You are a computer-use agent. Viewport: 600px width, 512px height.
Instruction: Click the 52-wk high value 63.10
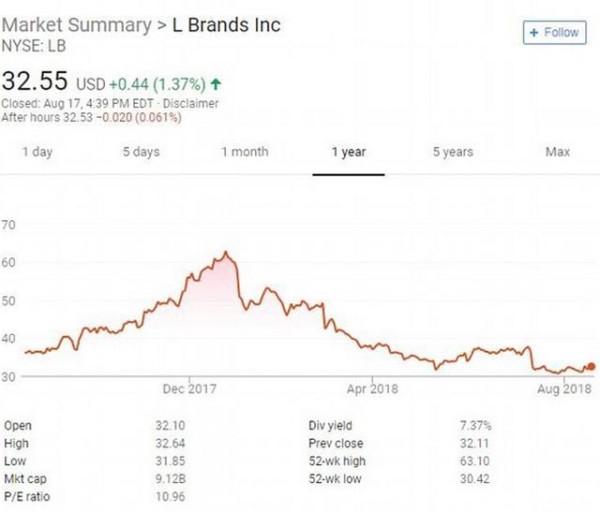(474, 461)
